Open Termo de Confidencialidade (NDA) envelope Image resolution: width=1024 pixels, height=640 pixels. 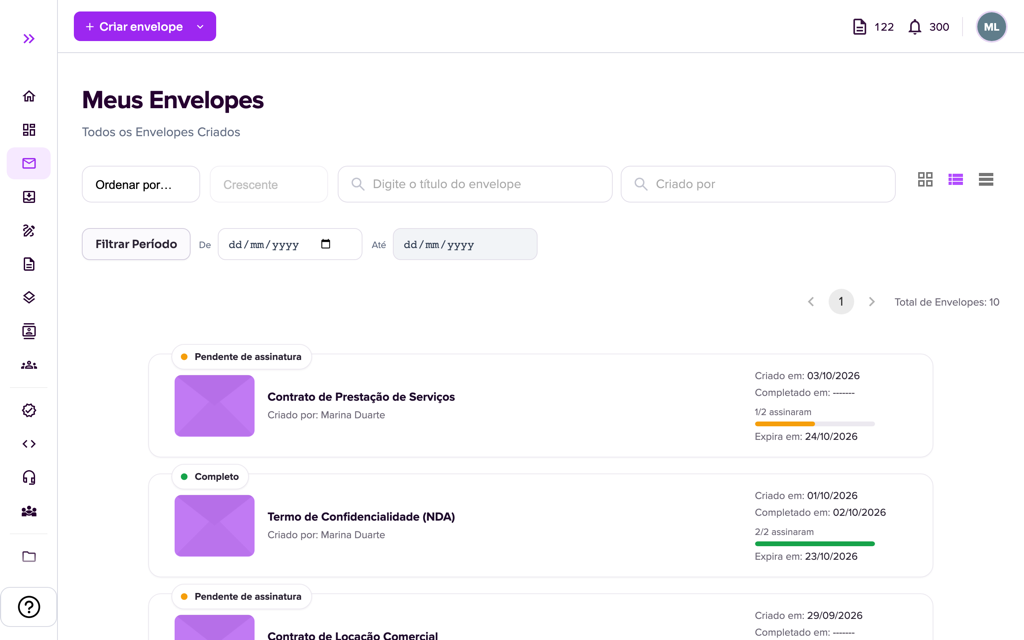coord(361,517)
